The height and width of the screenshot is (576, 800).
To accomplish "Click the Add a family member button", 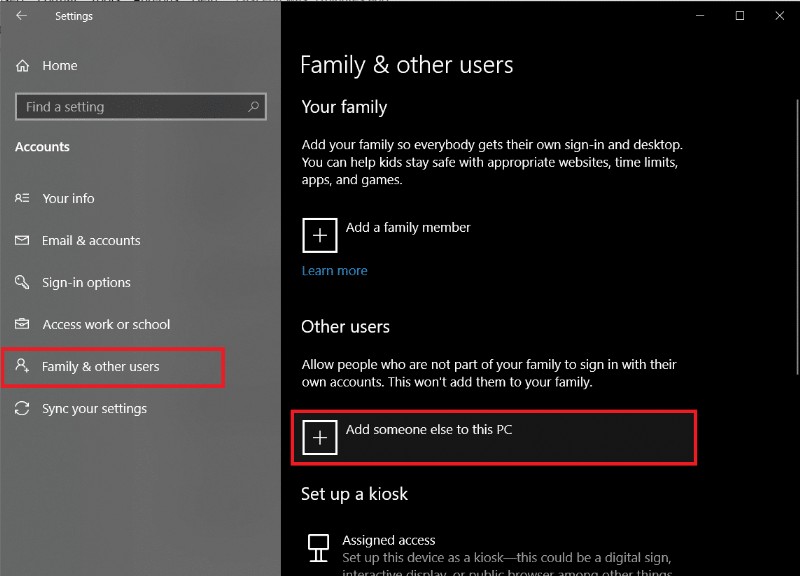I will (x=408, y=227).
